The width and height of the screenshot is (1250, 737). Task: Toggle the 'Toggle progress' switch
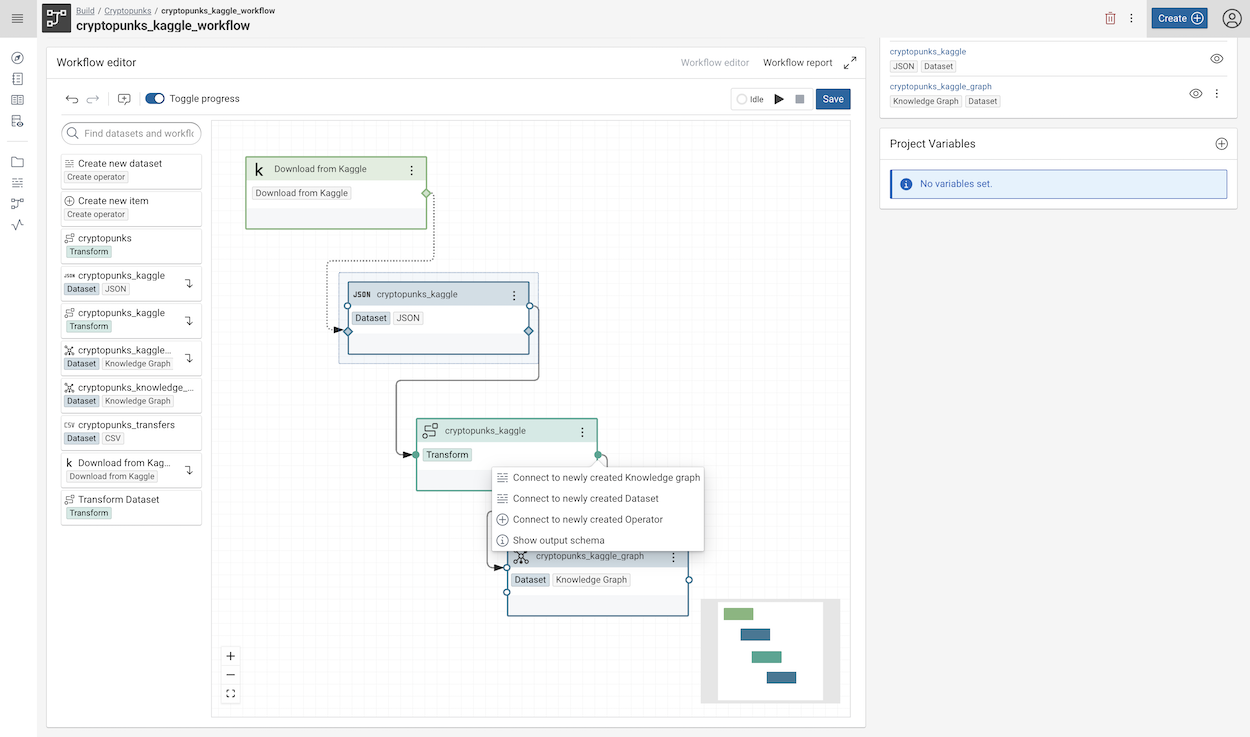[x=155, y=98]
